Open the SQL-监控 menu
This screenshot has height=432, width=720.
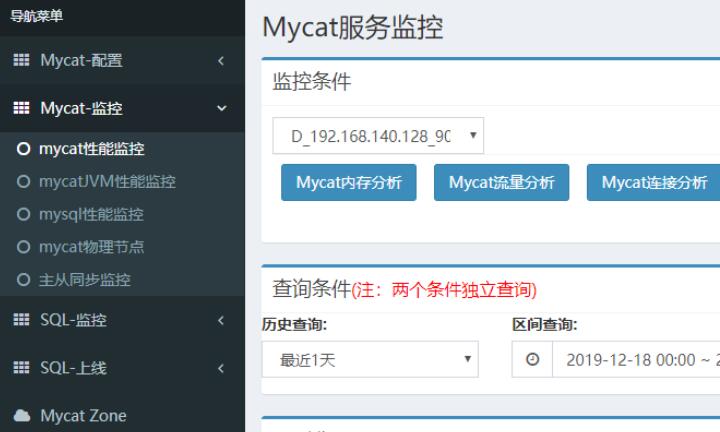click(73, 320)
